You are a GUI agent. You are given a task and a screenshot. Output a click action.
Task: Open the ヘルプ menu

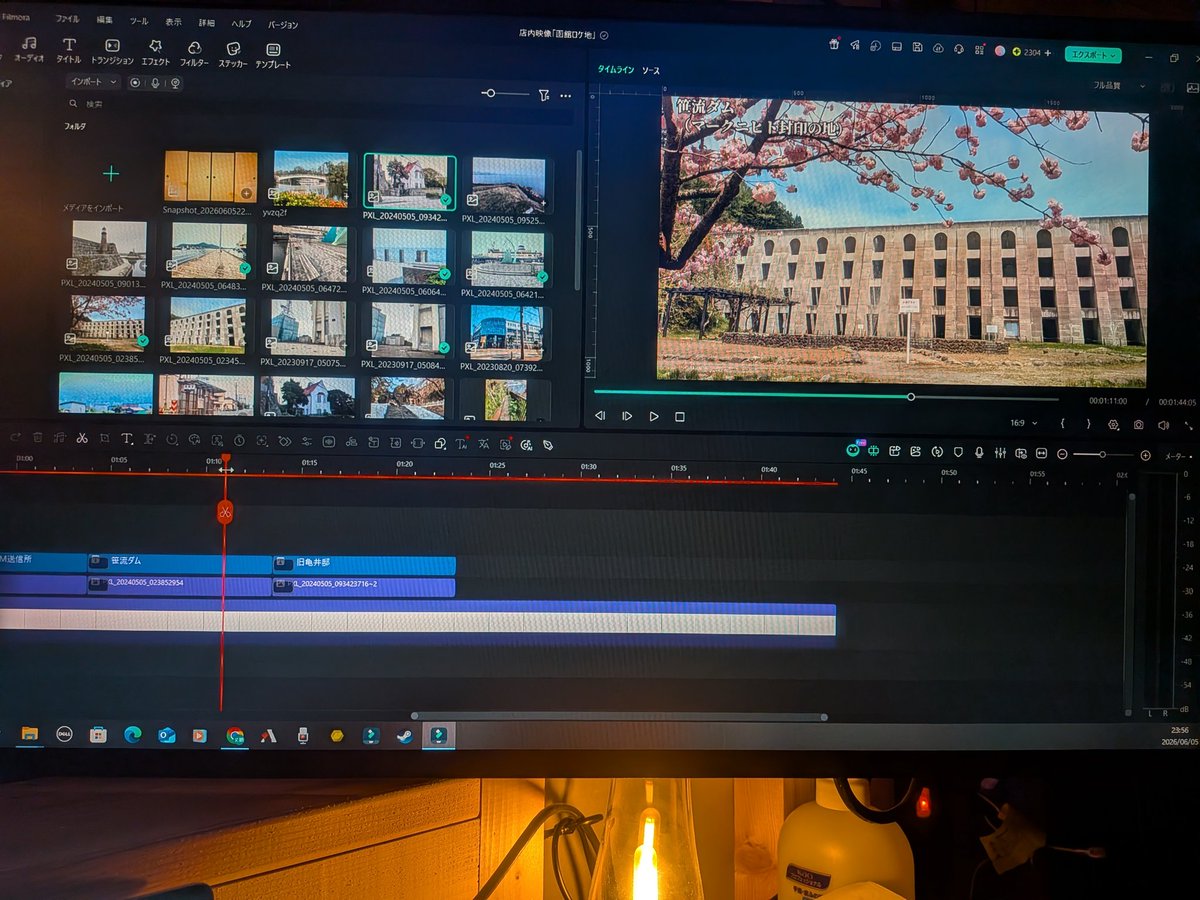point(241,22)
